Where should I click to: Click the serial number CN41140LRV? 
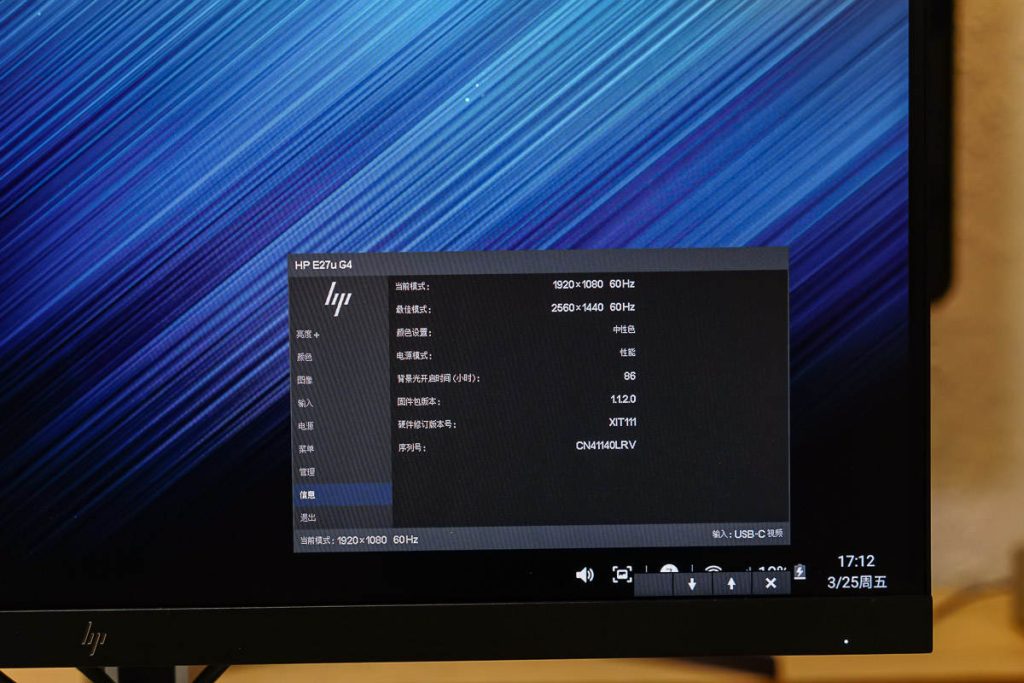pyautogui.click(x=606, y=445)
